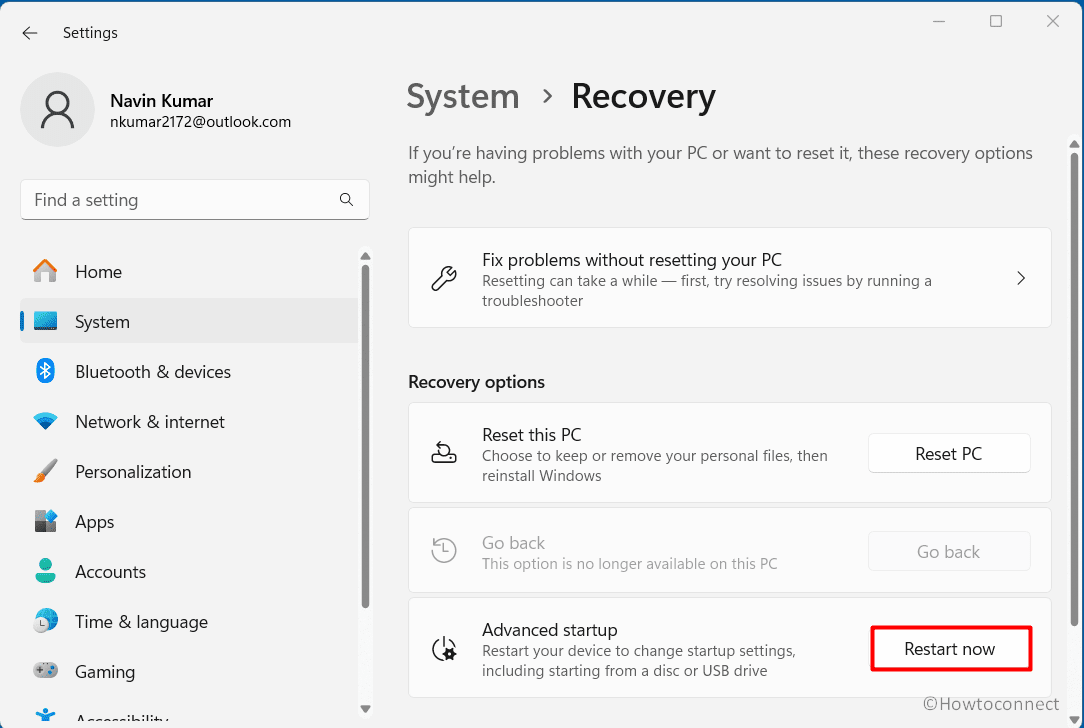Click the System monitor icon
This screenshot has width=1084, height=728.
tap(46, 321)
